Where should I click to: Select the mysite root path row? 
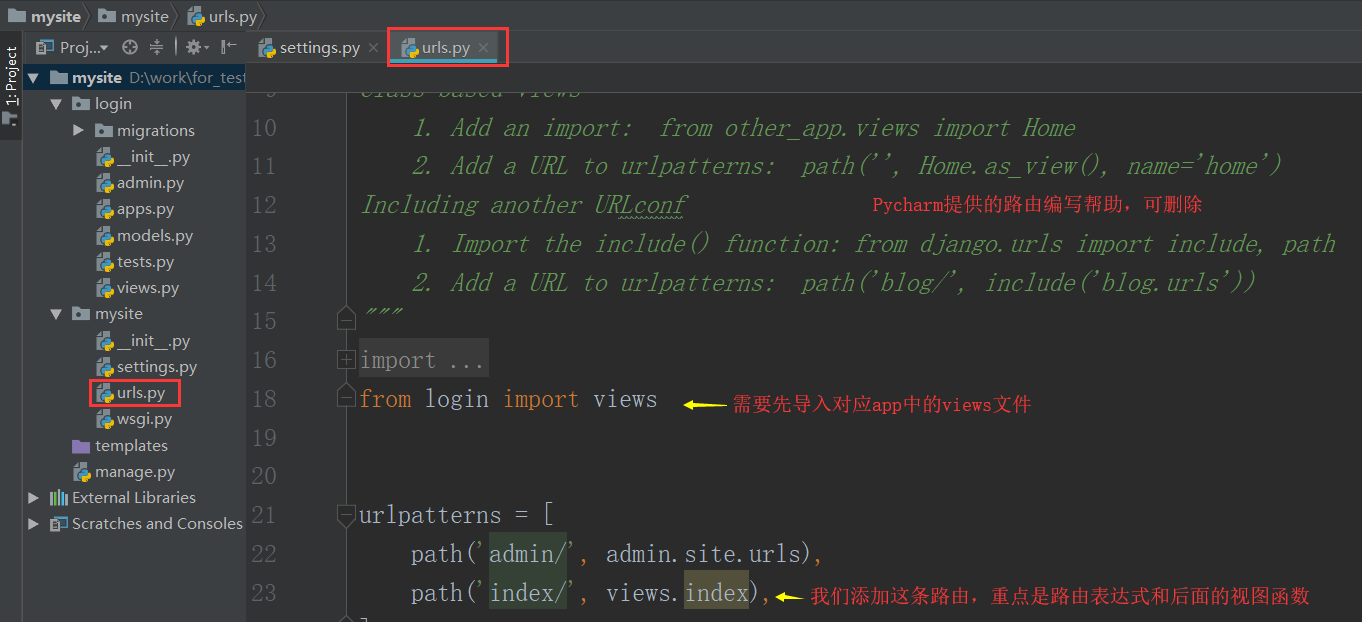click(x=136, y=78)
